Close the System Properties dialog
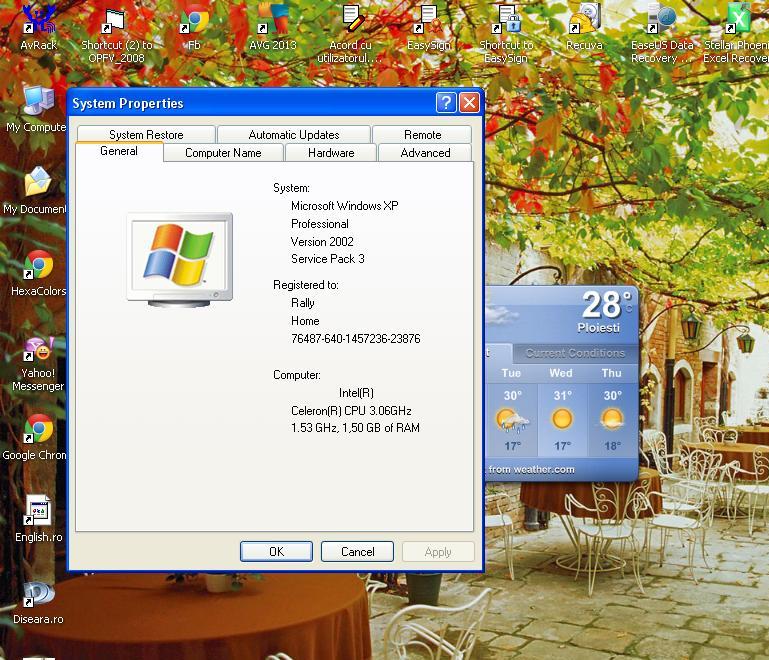Screen dimensions: 769x660 point(469,103)
